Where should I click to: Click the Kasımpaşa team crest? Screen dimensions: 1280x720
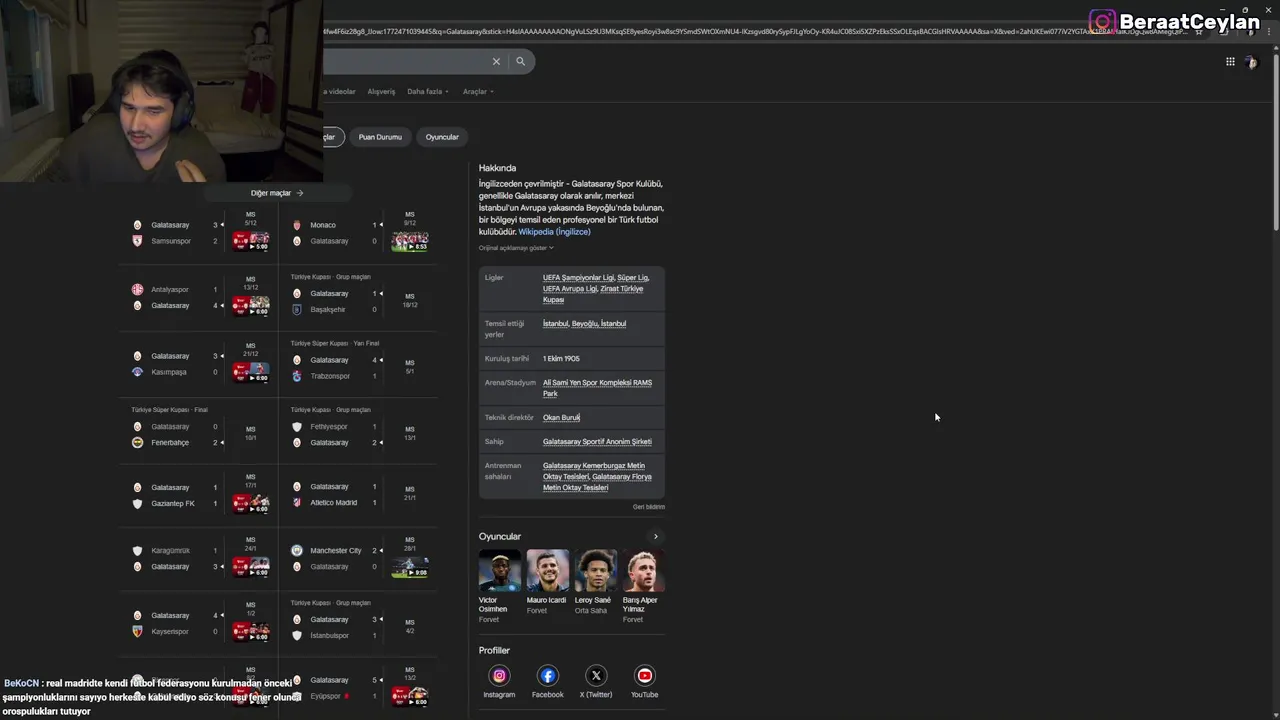click(137, 372)
